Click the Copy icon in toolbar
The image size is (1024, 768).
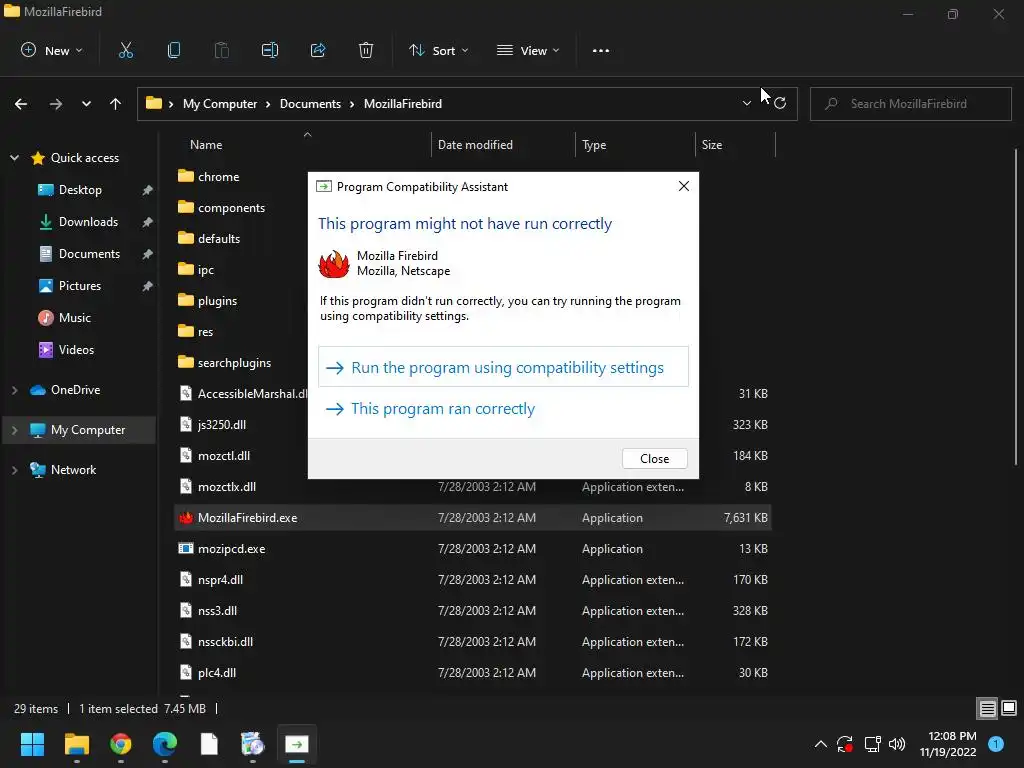[x=174, y=50]
